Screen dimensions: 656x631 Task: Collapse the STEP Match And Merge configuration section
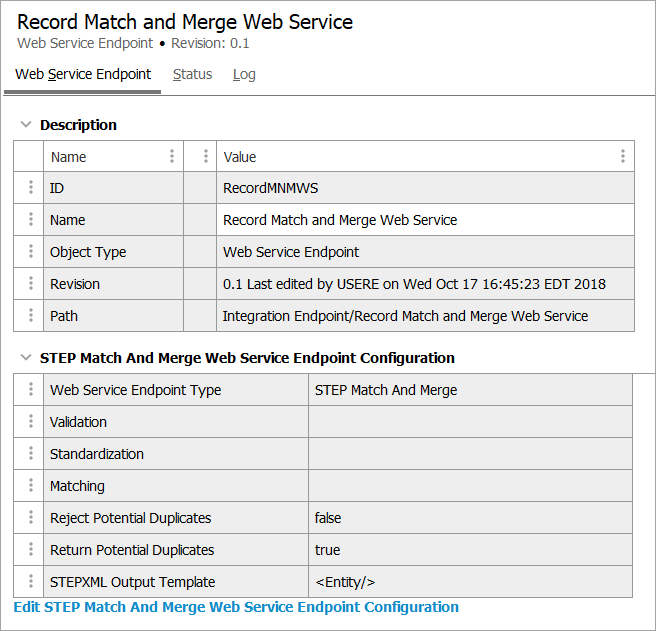pyautogui.click(x=26, y=358)
